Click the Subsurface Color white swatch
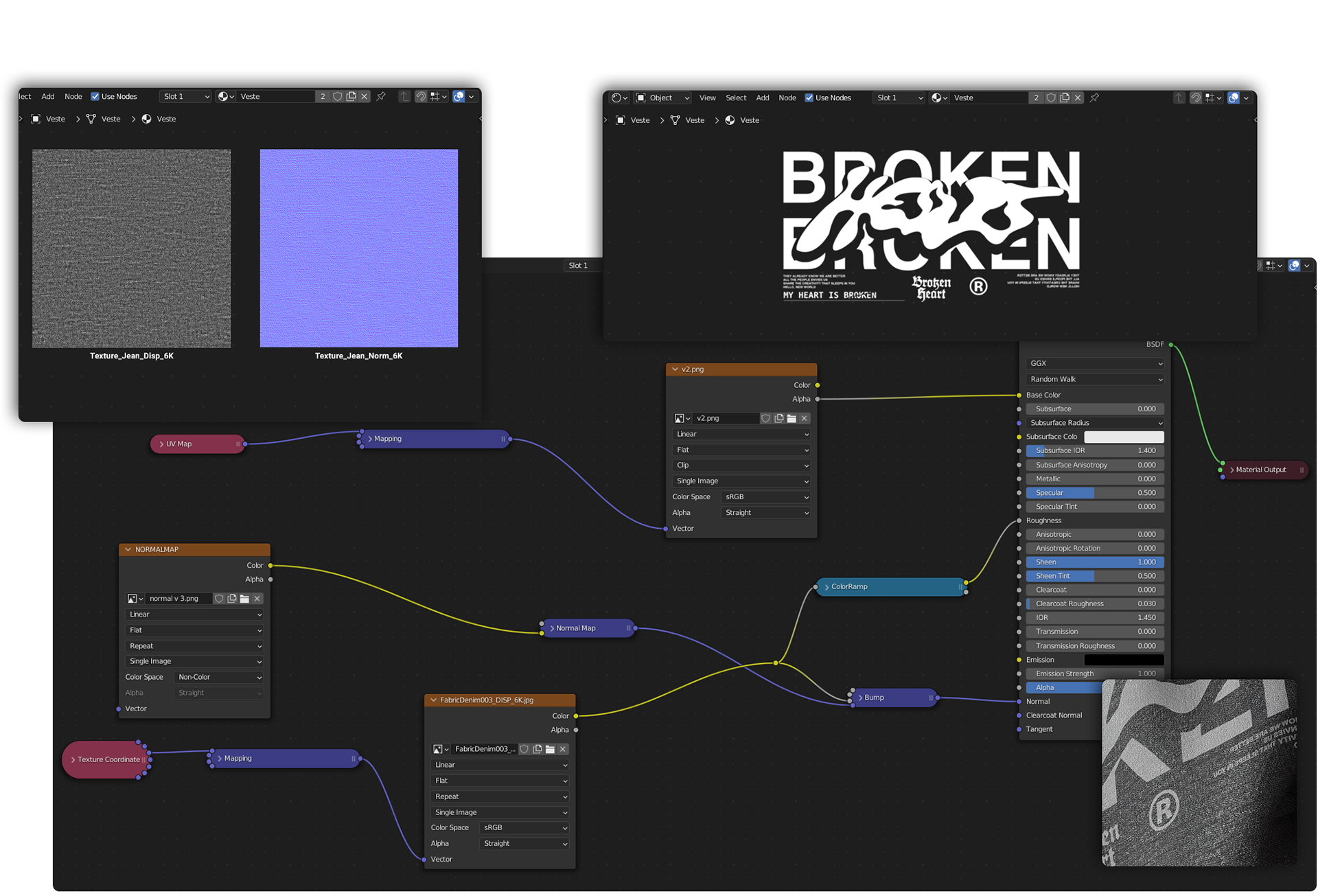 [1124, 437]
